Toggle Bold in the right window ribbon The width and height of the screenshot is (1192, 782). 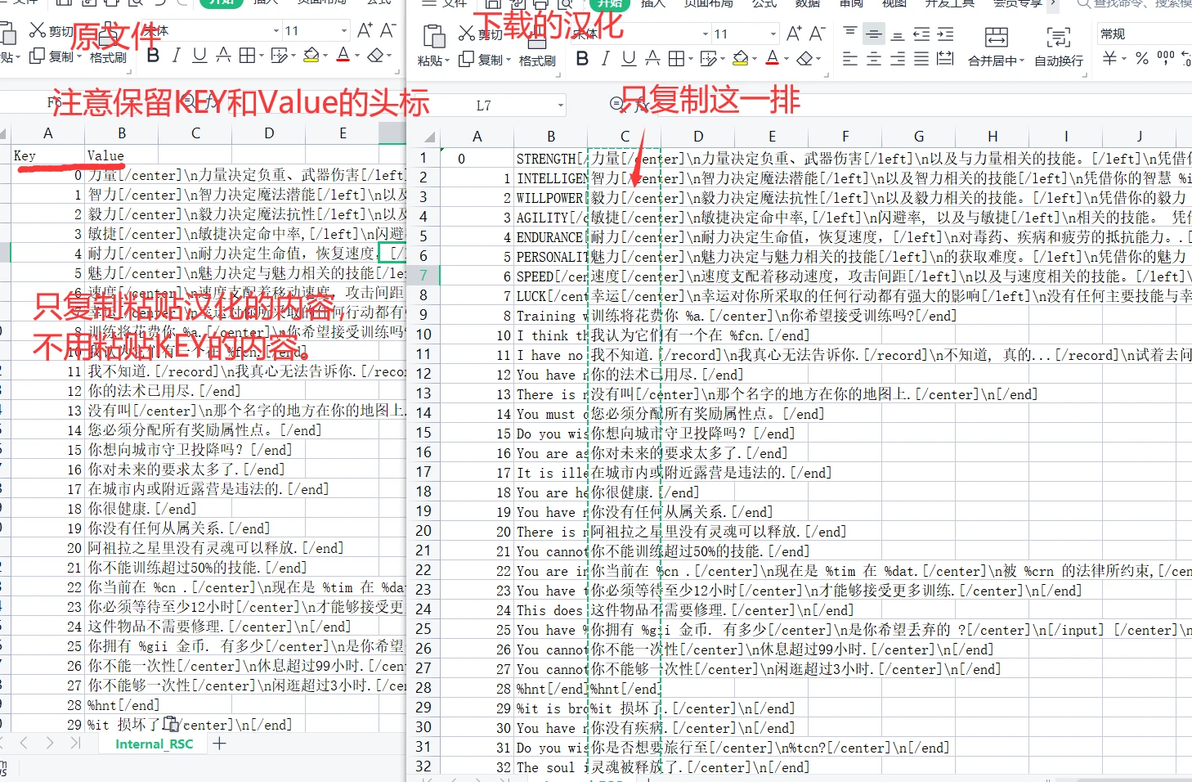coord(582,59)
